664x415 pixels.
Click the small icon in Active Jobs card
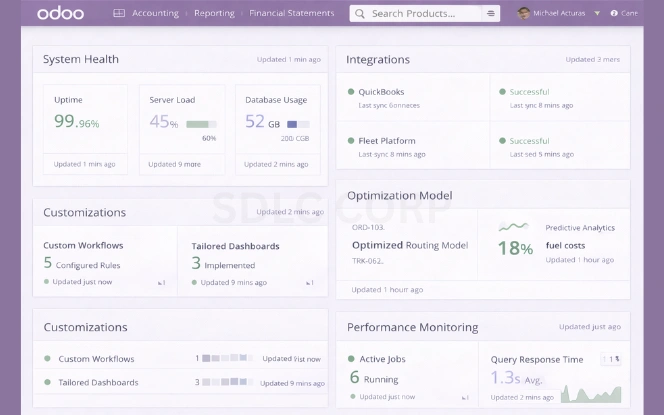465,397
